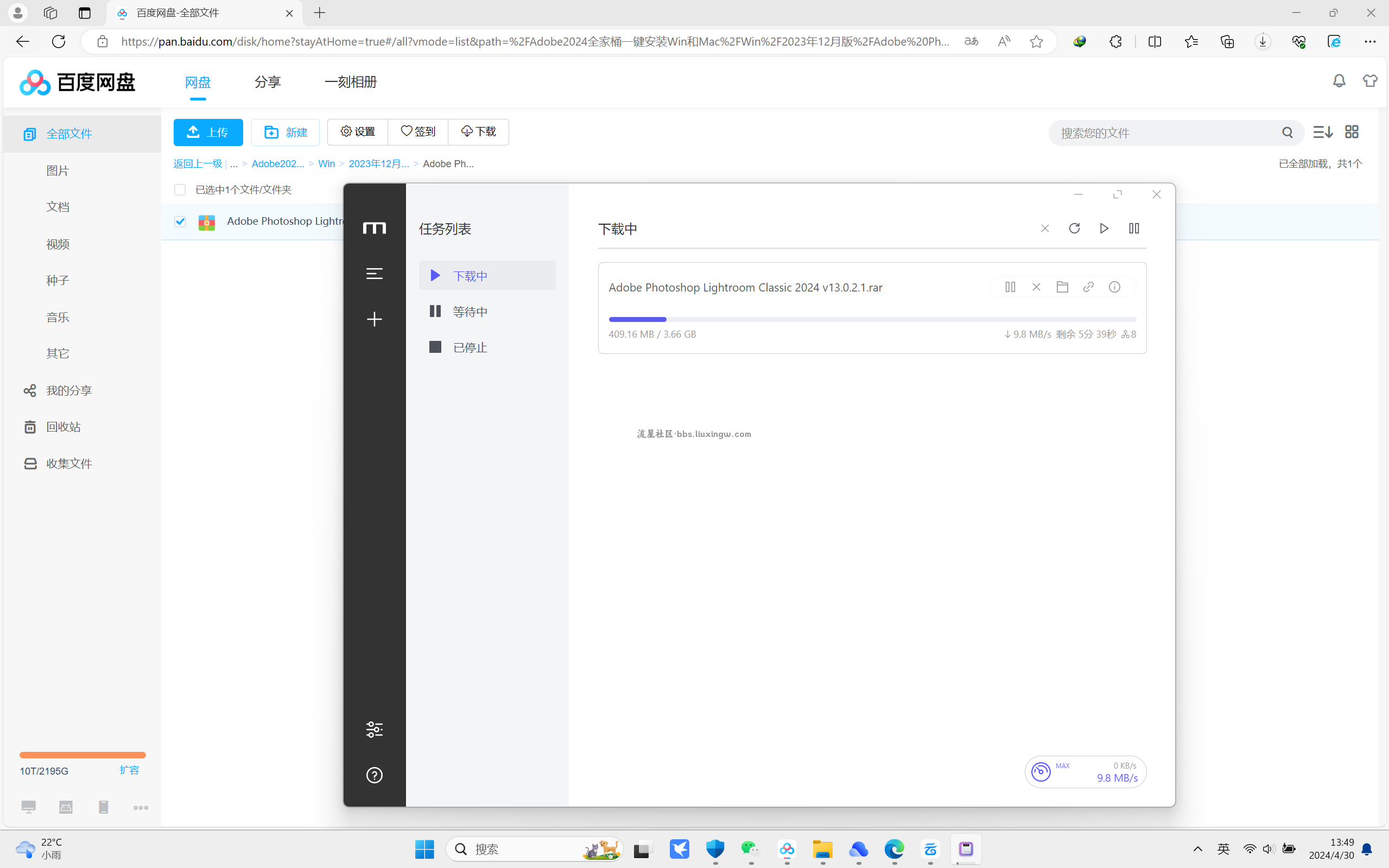1389x868 pixels.
Task: Pause the Lightroom Classic download task
Action: pyautogui.click(x=1010, y=287)
